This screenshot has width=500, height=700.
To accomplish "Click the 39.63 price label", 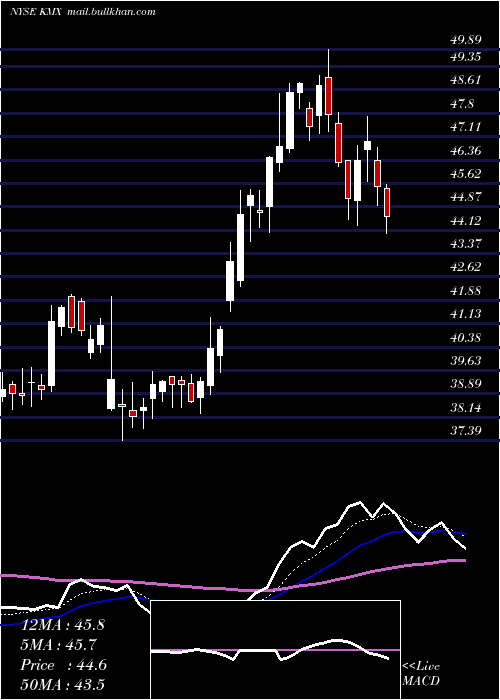I will tap(465, 361).
